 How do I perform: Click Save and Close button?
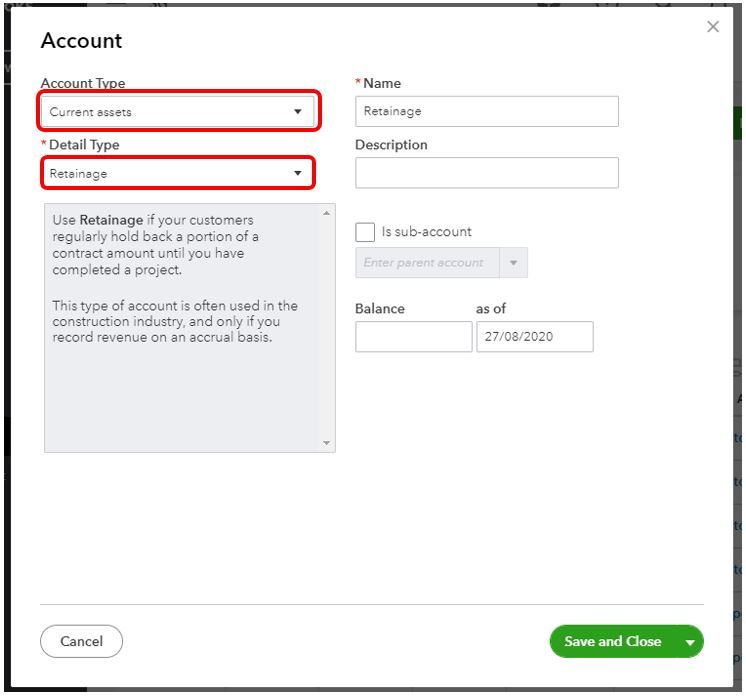(x=612, y=641)
